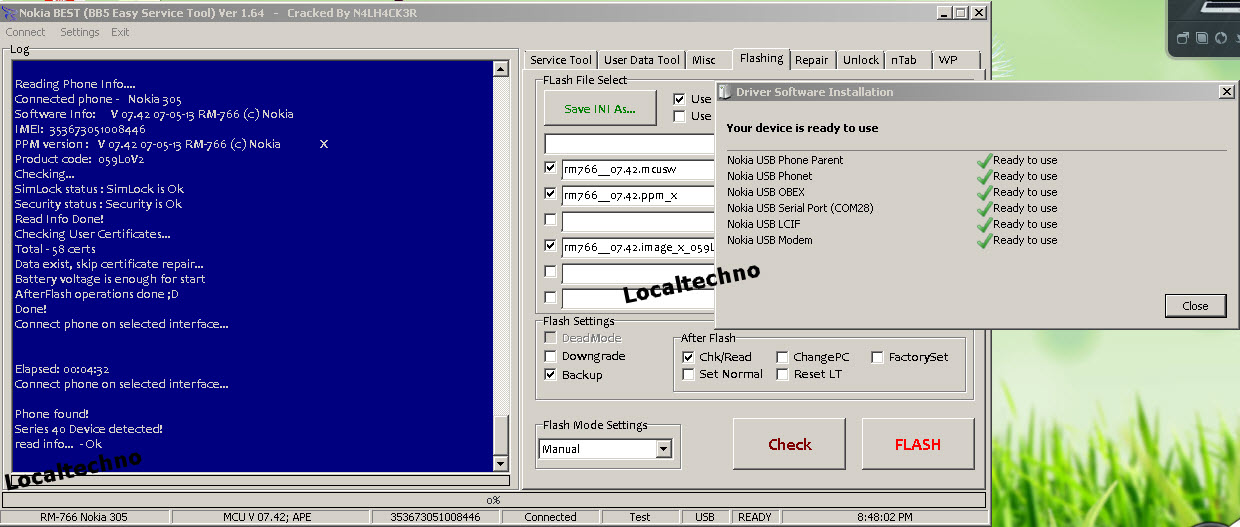Click log line "Series 40 Device detected!"
The image size is (1240, 527).
point(89,429)
